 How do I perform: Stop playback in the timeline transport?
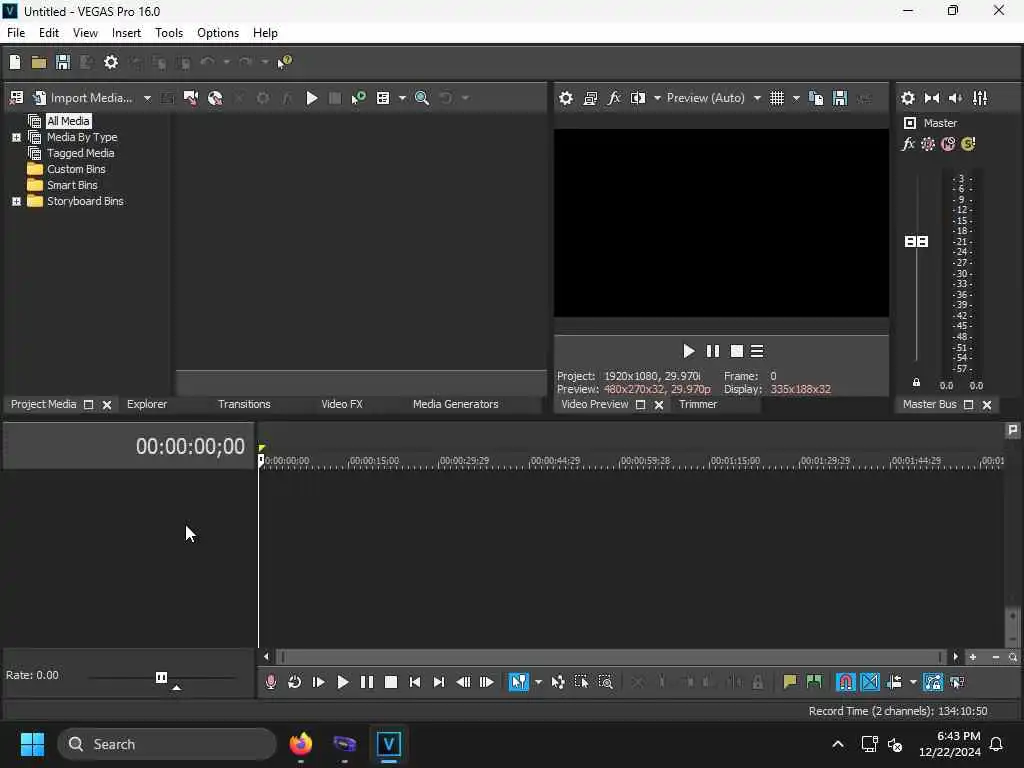coord(391,682)
